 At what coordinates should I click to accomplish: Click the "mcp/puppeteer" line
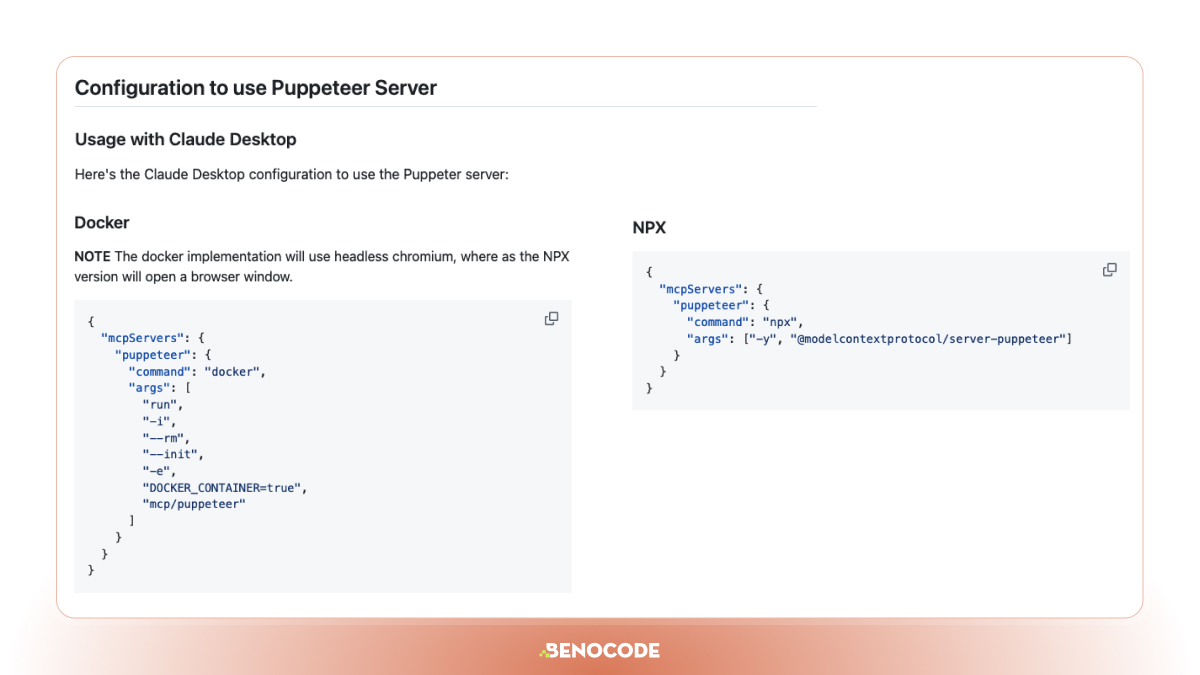pyautogui.click(x=194, y=504)
